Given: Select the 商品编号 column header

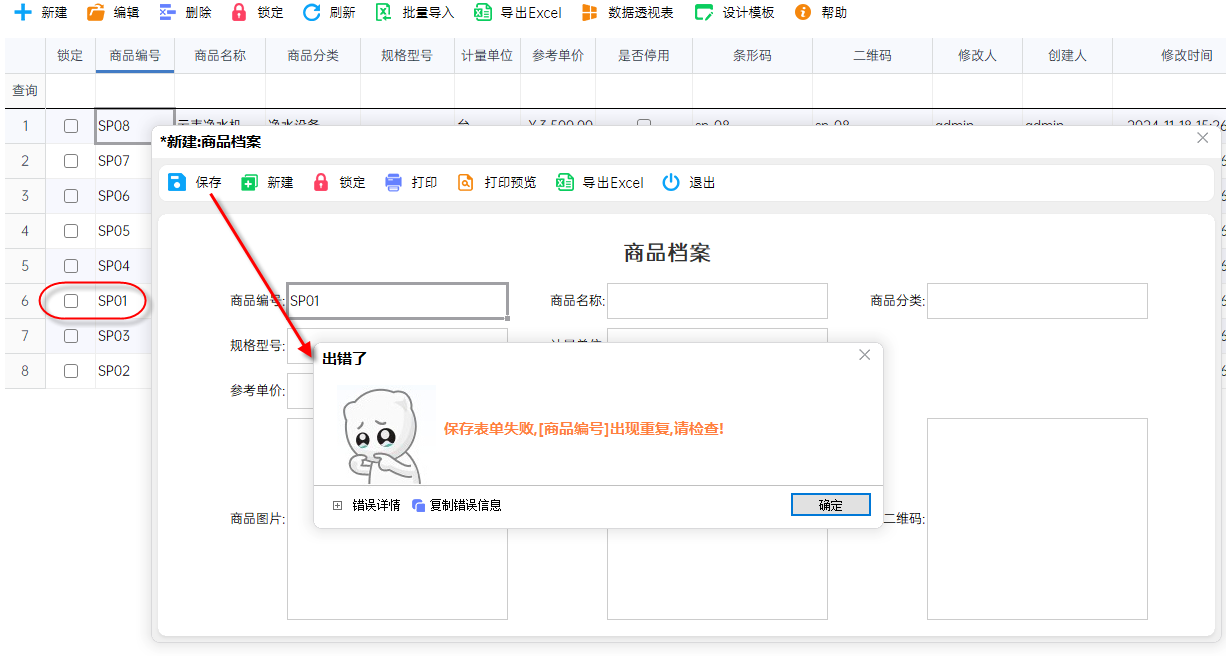Looking at the screenshot, I should pyautogui.click(x=135, y=56).
